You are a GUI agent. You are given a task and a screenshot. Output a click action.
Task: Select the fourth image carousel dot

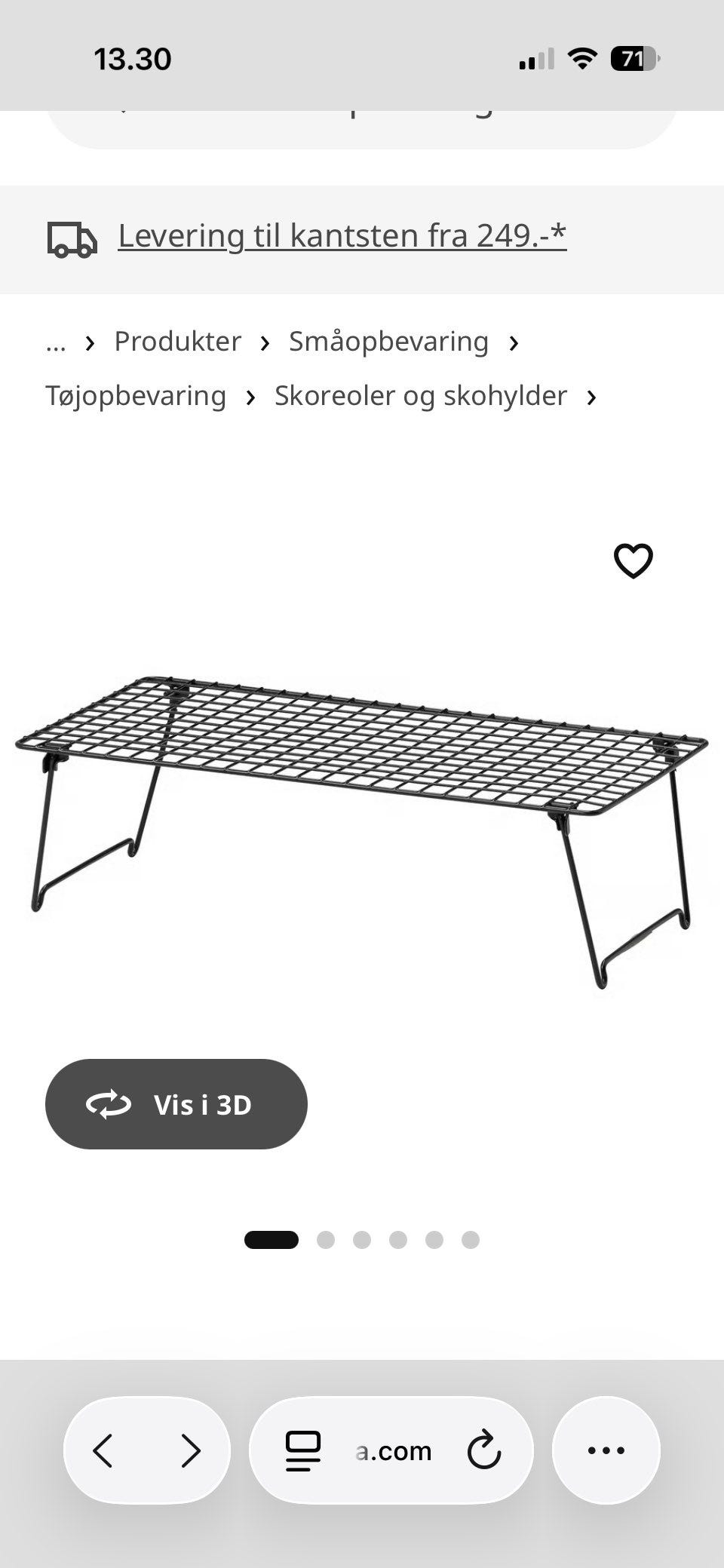coord(398,1240)
